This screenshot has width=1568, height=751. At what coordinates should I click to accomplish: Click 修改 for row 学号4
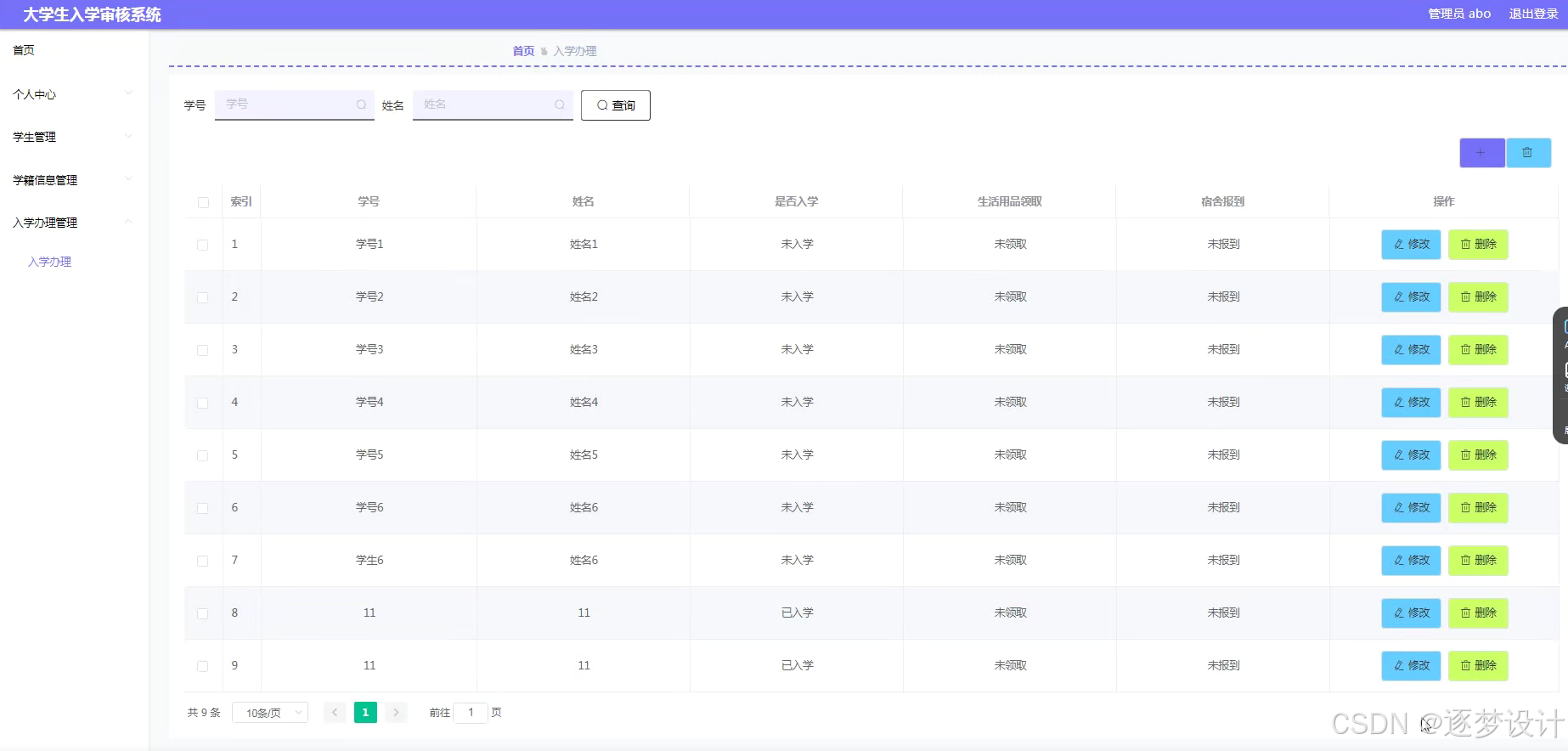[1411, 403]
